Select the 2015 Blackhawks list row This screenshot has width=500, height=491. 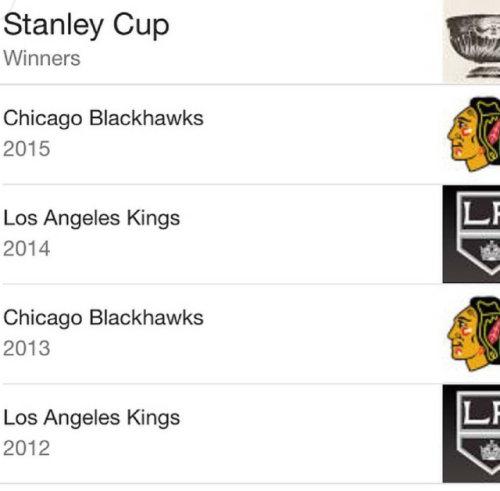pos(250,134)
